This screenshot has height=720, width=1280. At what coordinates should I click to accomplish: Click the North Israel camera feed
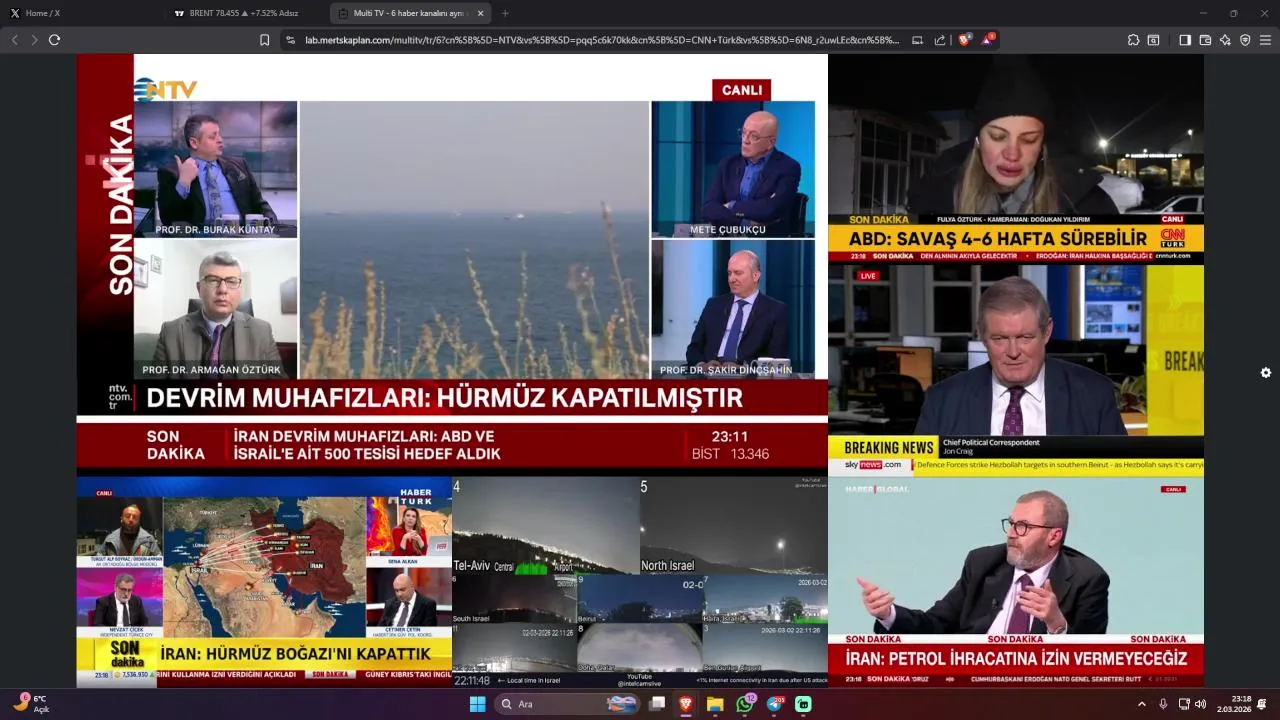pos(733,526)
